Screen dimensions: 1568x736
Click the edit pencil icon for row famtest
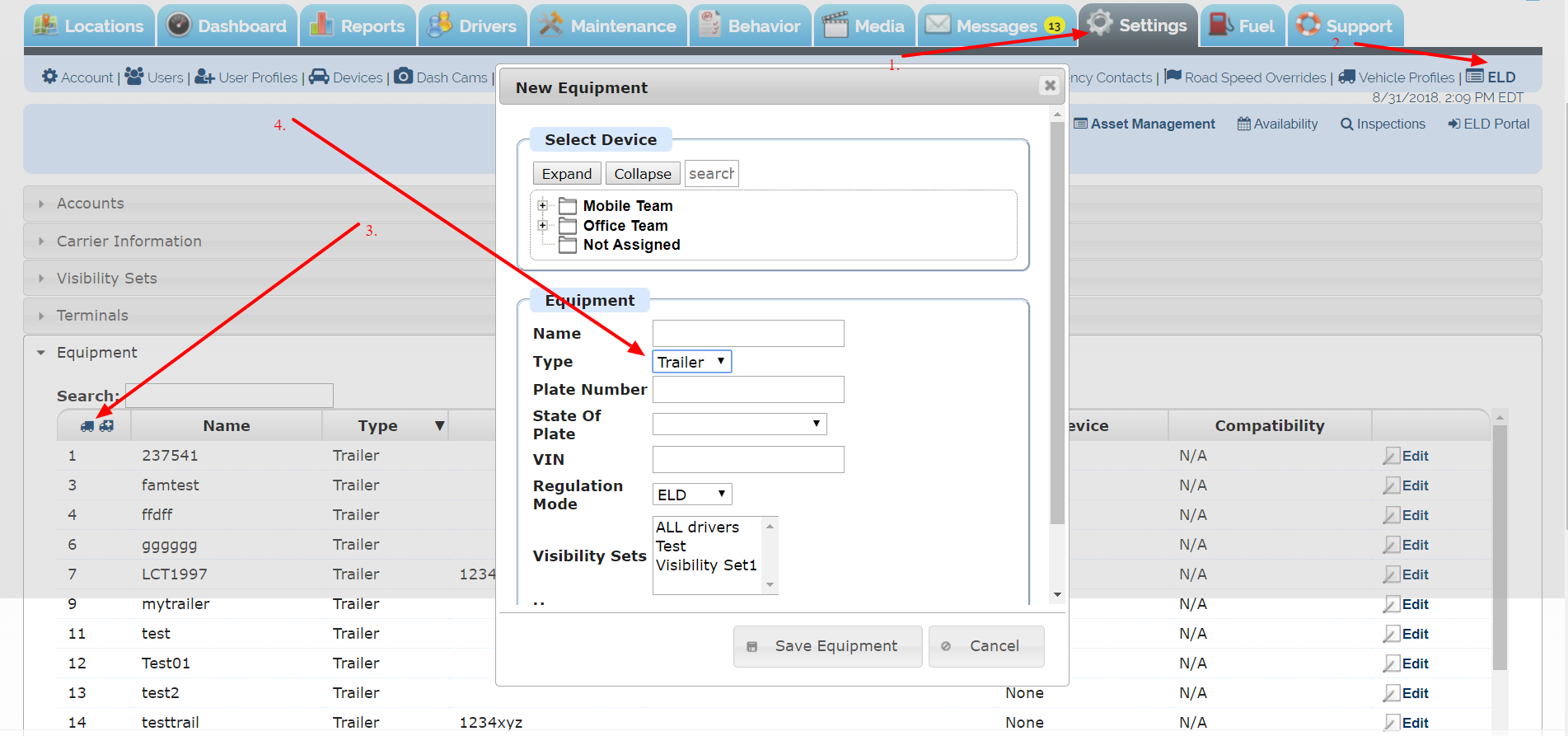[x=1391, y=485]
